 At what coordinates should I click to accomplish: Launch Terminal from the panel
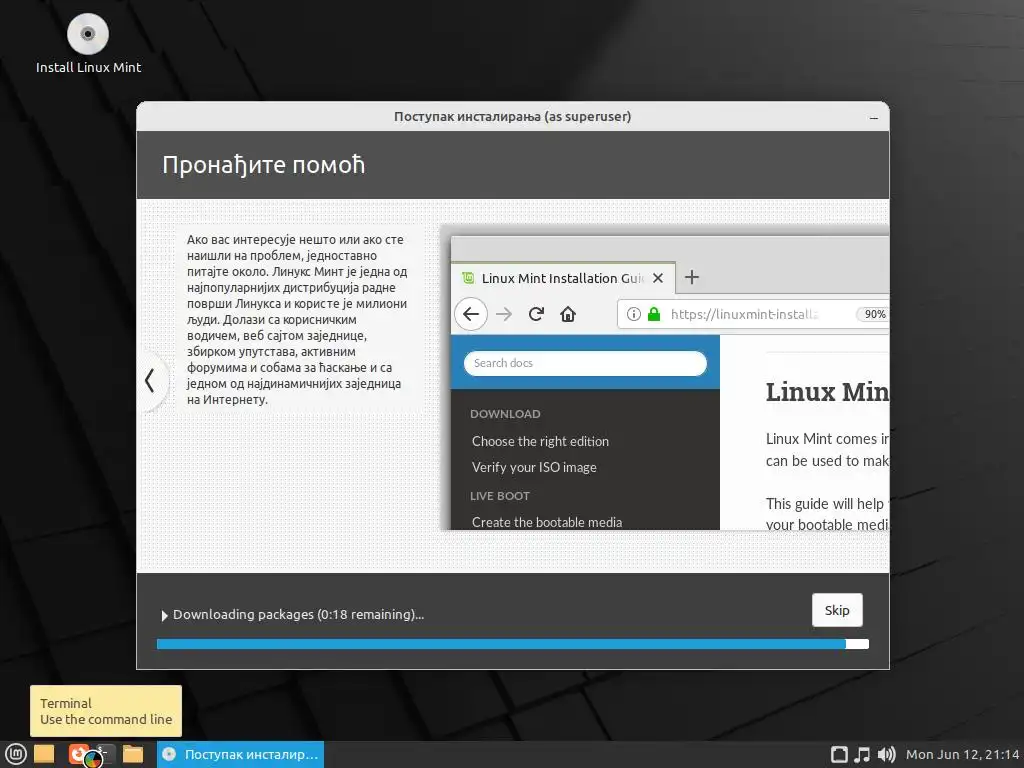tap(104, 754)
